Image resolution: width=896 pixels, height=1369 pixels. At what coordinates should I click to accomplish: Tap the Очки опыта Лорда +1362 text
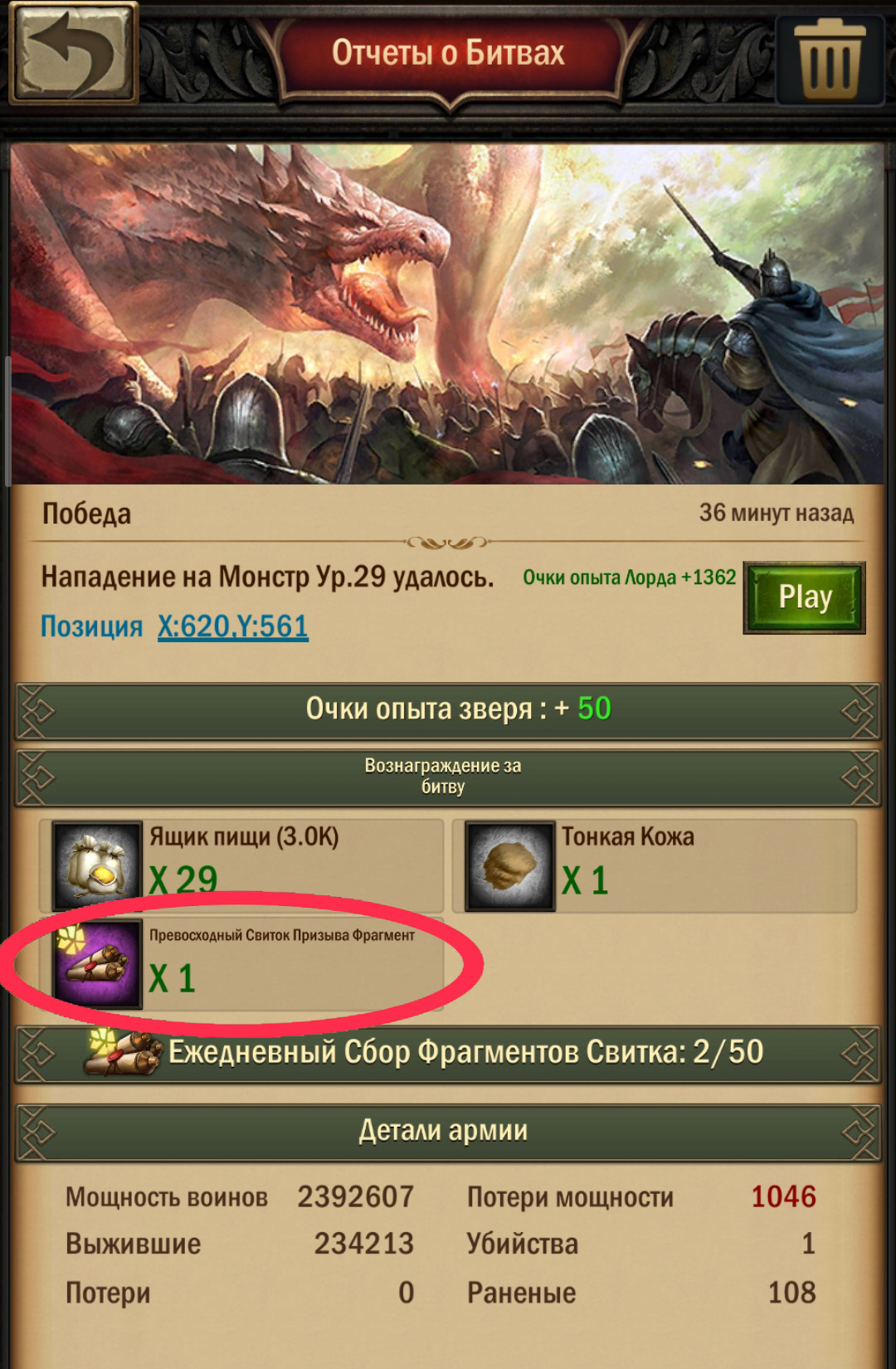point(629,577)
